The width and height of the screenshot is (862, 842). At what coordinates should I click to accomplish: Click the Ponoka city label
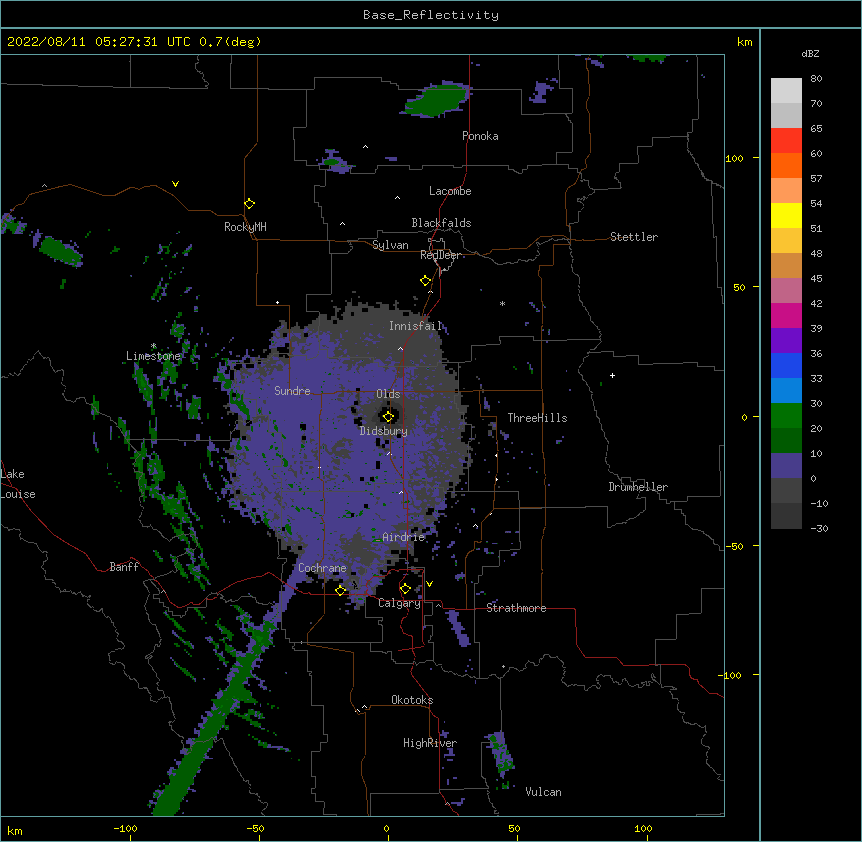pyautogui.click(x=480, y=136)
